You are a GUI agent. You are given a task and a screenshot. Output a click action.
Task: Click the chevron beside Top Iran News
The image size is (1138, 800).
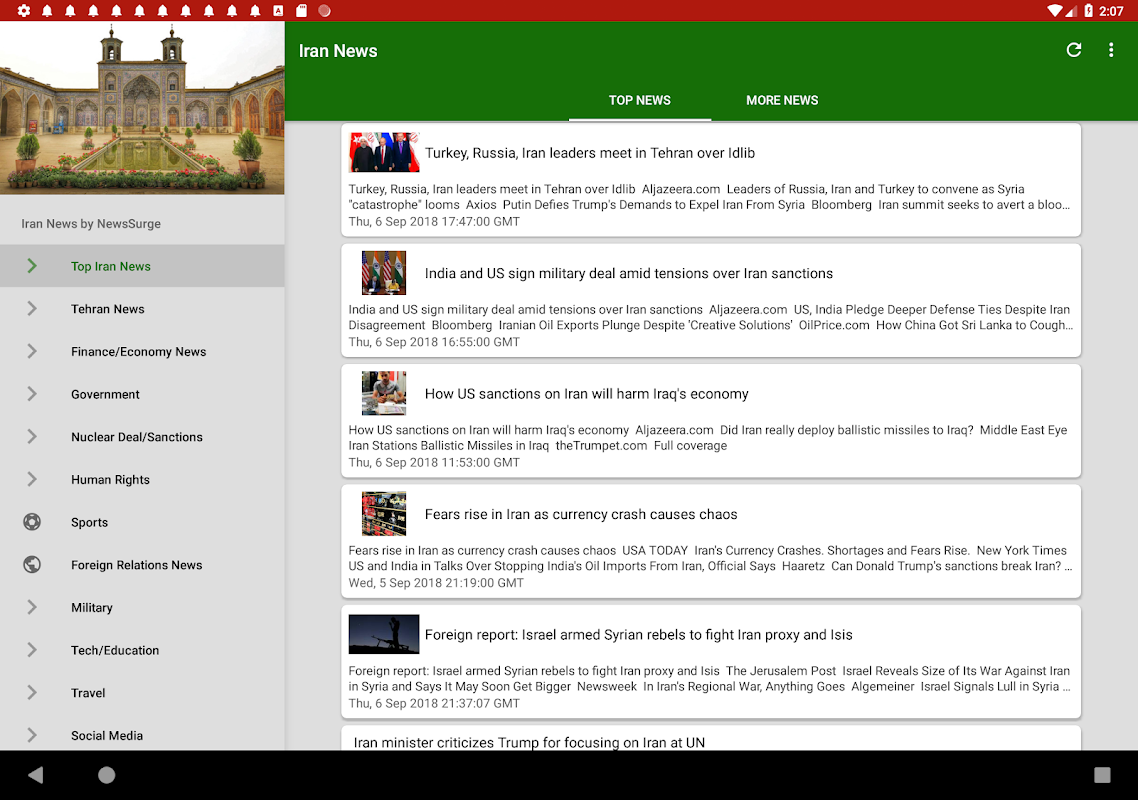point(32,266)
